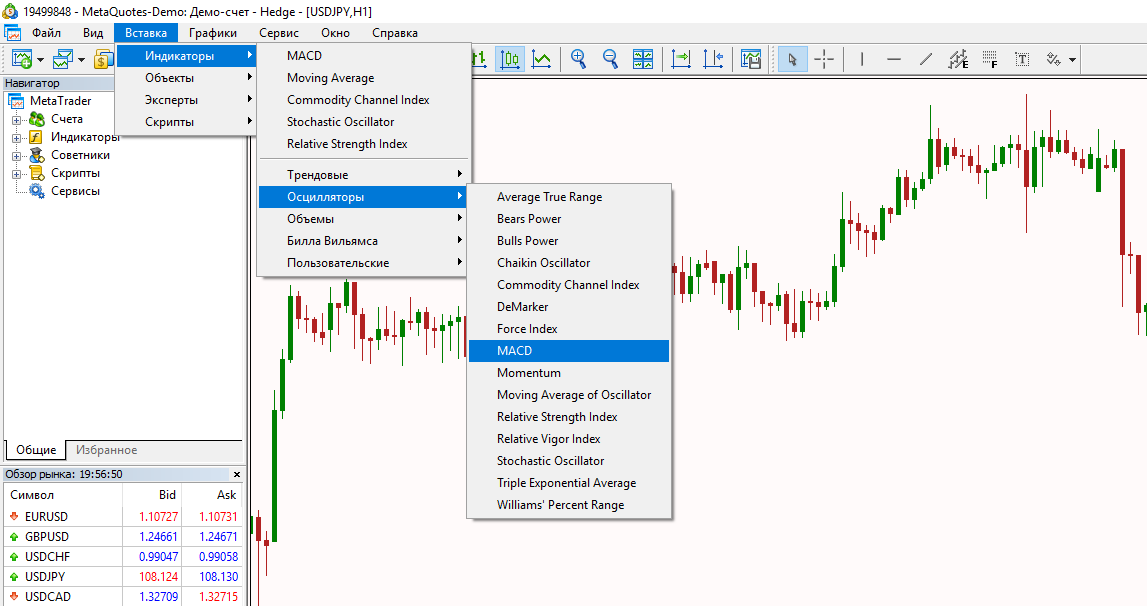Draw a vertical line tool
The height and width of the screenshot is (606, 1147).
coord(861,59)
